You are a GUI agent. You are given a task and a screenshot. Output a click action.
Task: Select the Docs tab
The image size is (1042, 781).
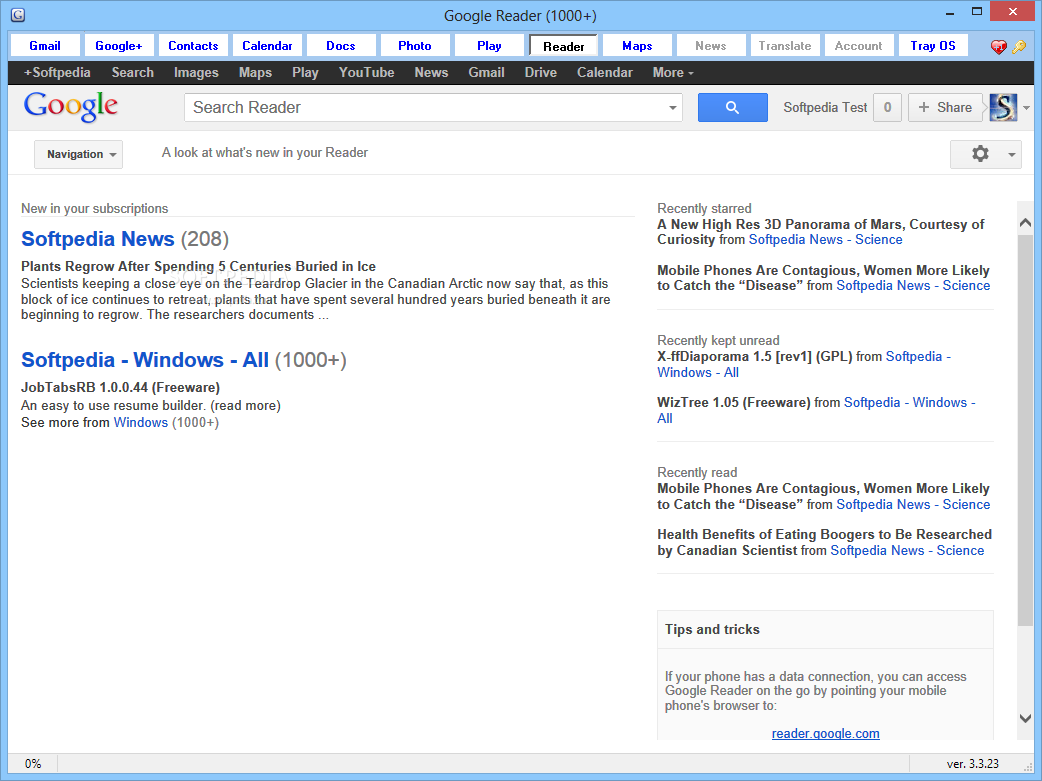[x=341, y=46]
